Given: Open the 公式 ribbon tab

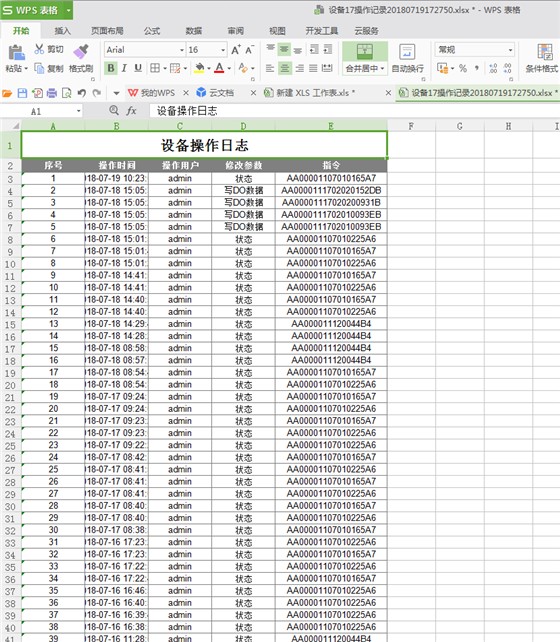Looking at the screenshot, I should [x=152, y=31].
